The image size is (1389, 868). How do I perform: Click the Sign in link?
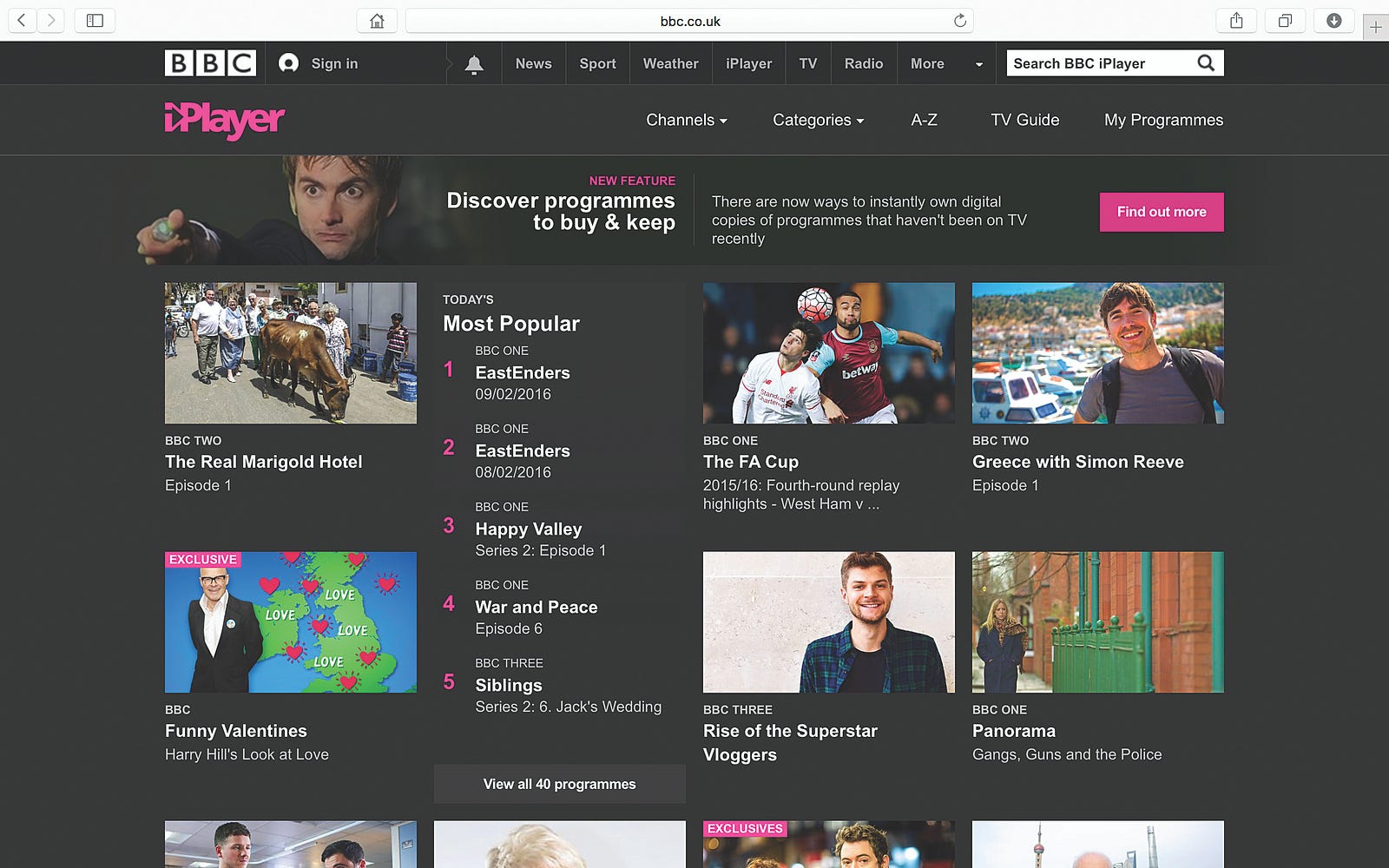pos(334,63)
